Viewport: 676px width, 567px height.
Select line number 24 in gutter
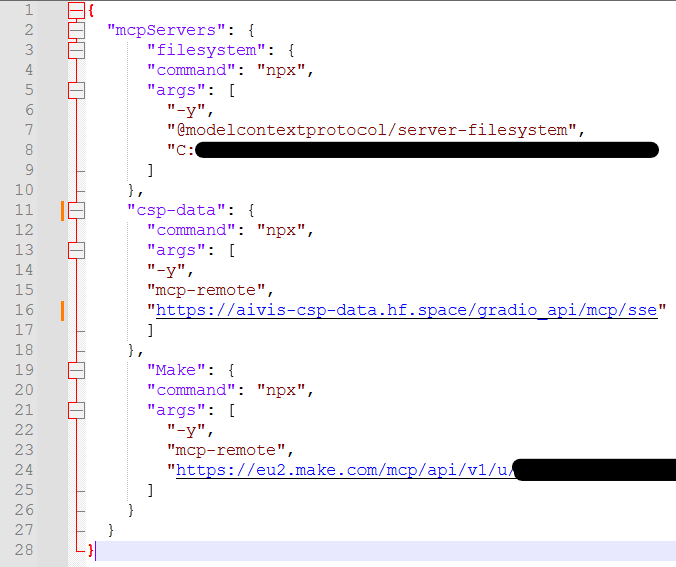click(24, 470)
